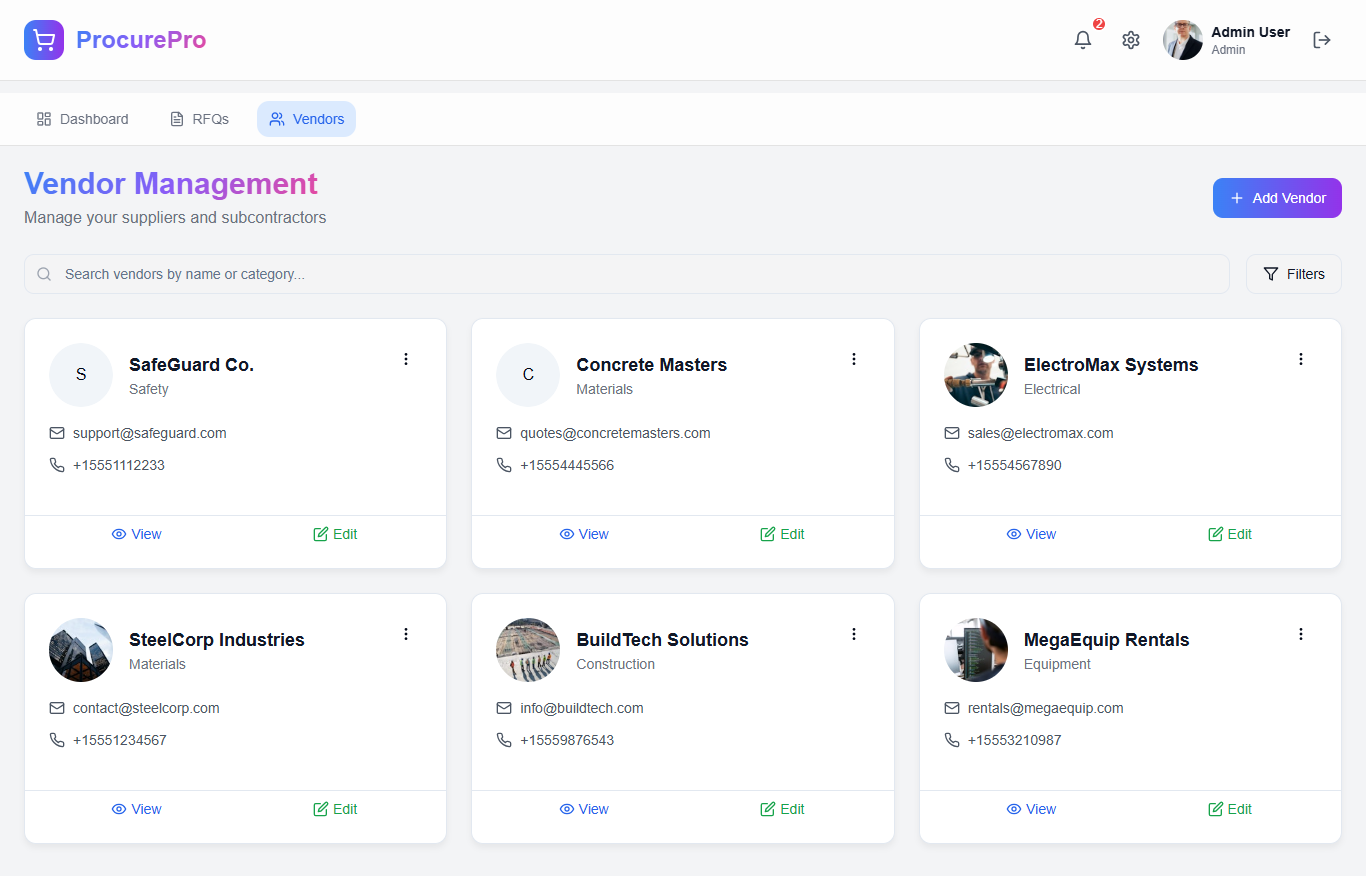The image size is (1366, 876).
Task: Open settings via the gear icon
Action: 1131,40
